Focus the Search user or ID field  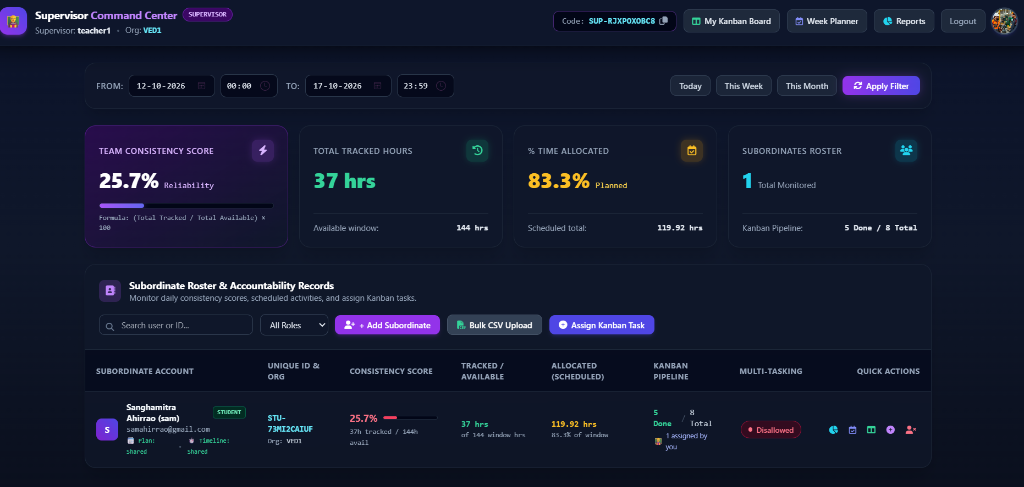pyautogui.click(x=176, y=325)
